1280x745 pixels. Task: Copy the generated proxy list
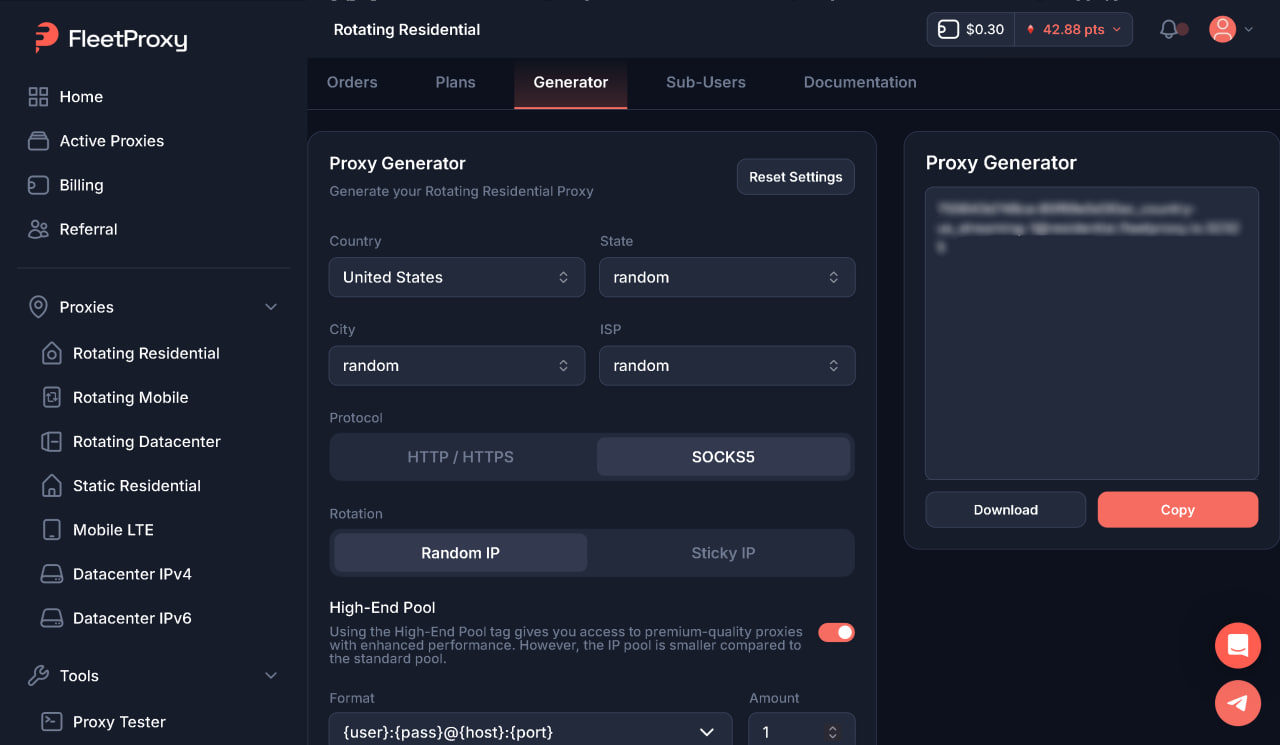[x=1178, y=510]
